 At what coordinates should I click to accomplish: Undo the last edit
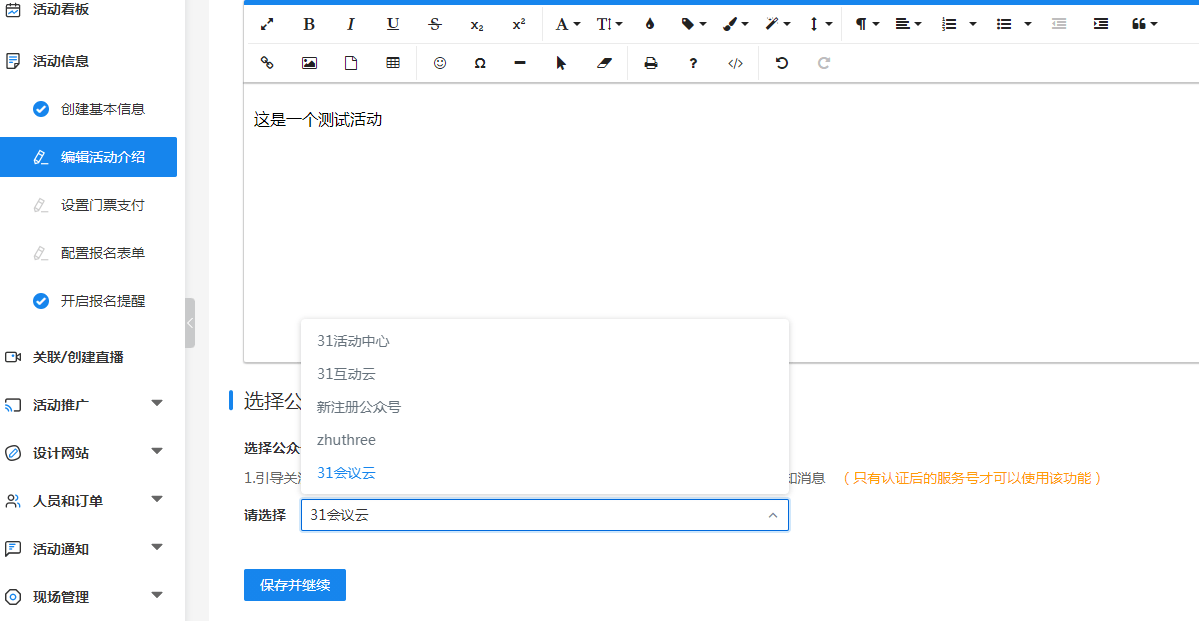tap(782, 63)
